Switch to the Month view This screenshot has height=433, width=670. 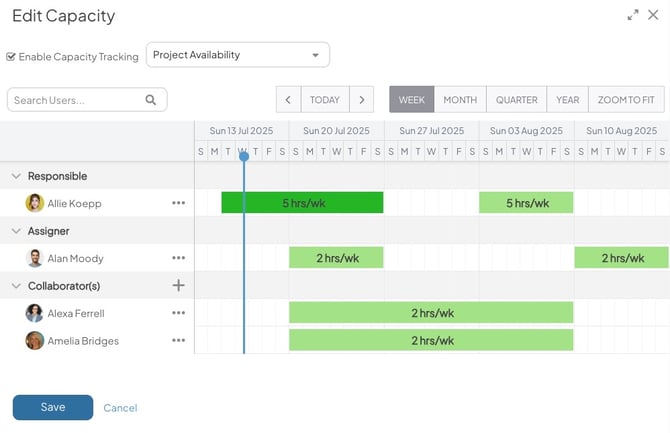pyautogui.click(x=460, y=100)
